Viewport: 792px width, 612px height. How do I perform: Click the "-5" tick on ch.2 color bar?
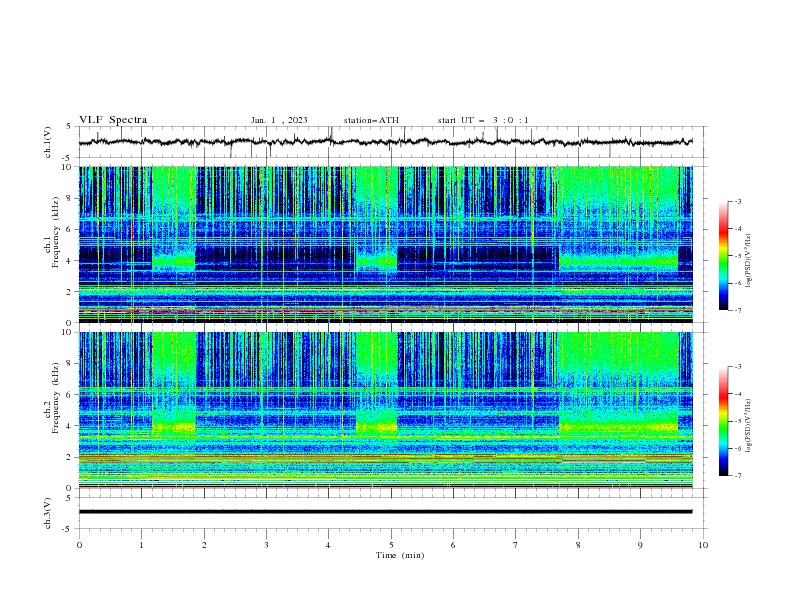[x=738, y=421]
